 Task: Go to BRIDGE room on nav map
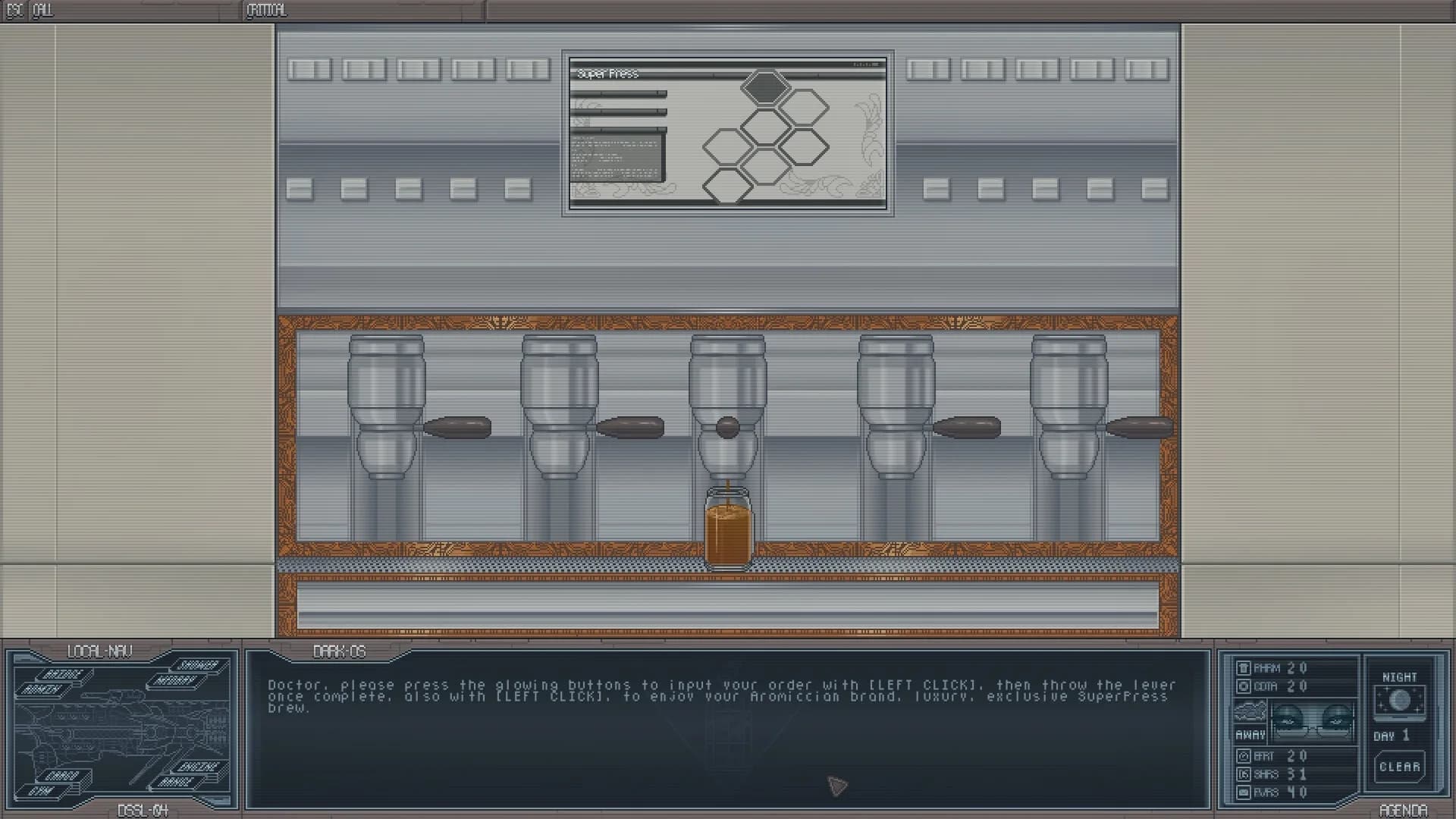pyautogui.click(x=63, y=674)
